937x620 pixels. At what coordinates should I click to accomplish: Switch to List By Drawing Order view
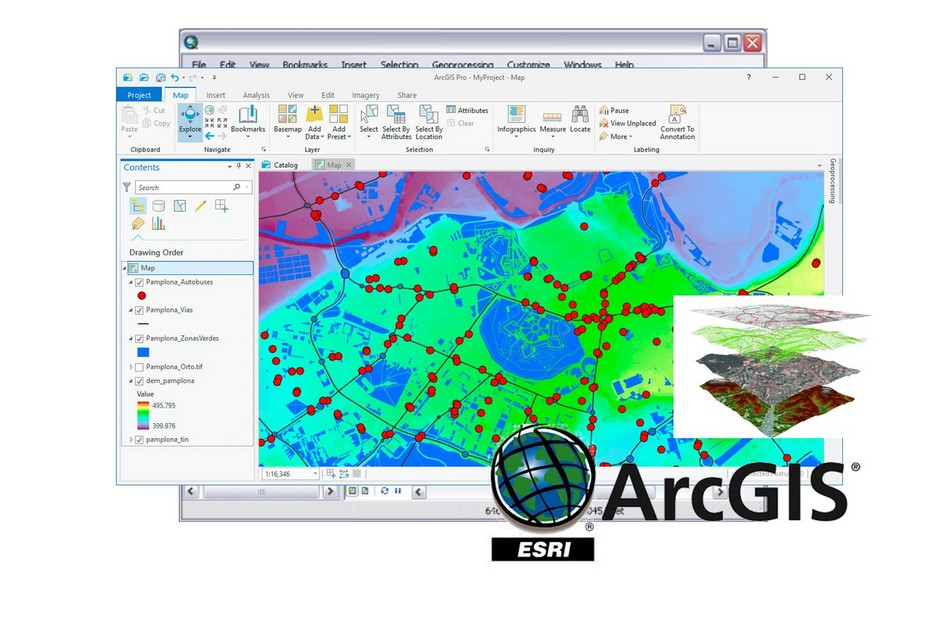[138, 206]
